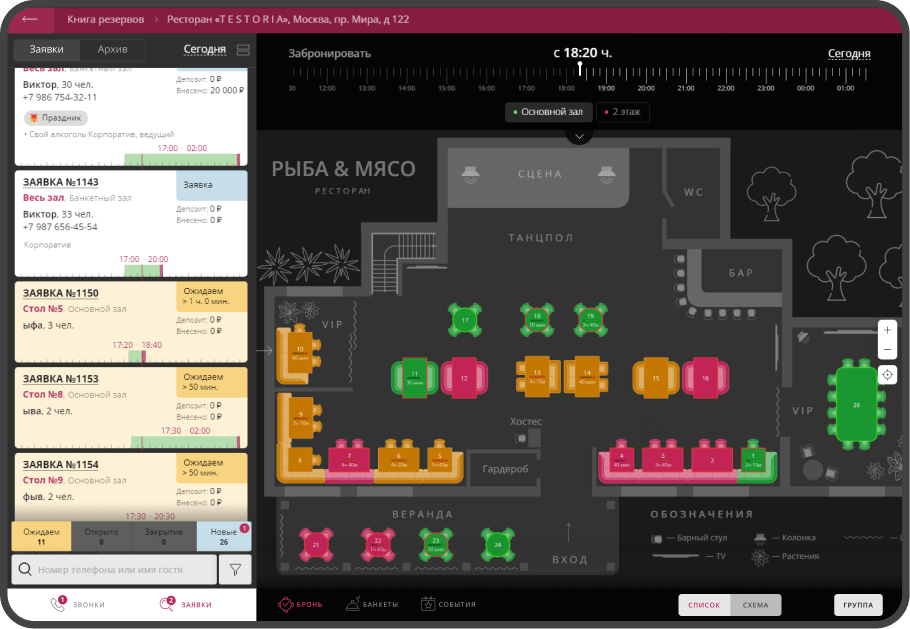The width and height of the screenshot is (910, 629).
Task: Expand the chevron below the hall tabs
Action: 579,136
